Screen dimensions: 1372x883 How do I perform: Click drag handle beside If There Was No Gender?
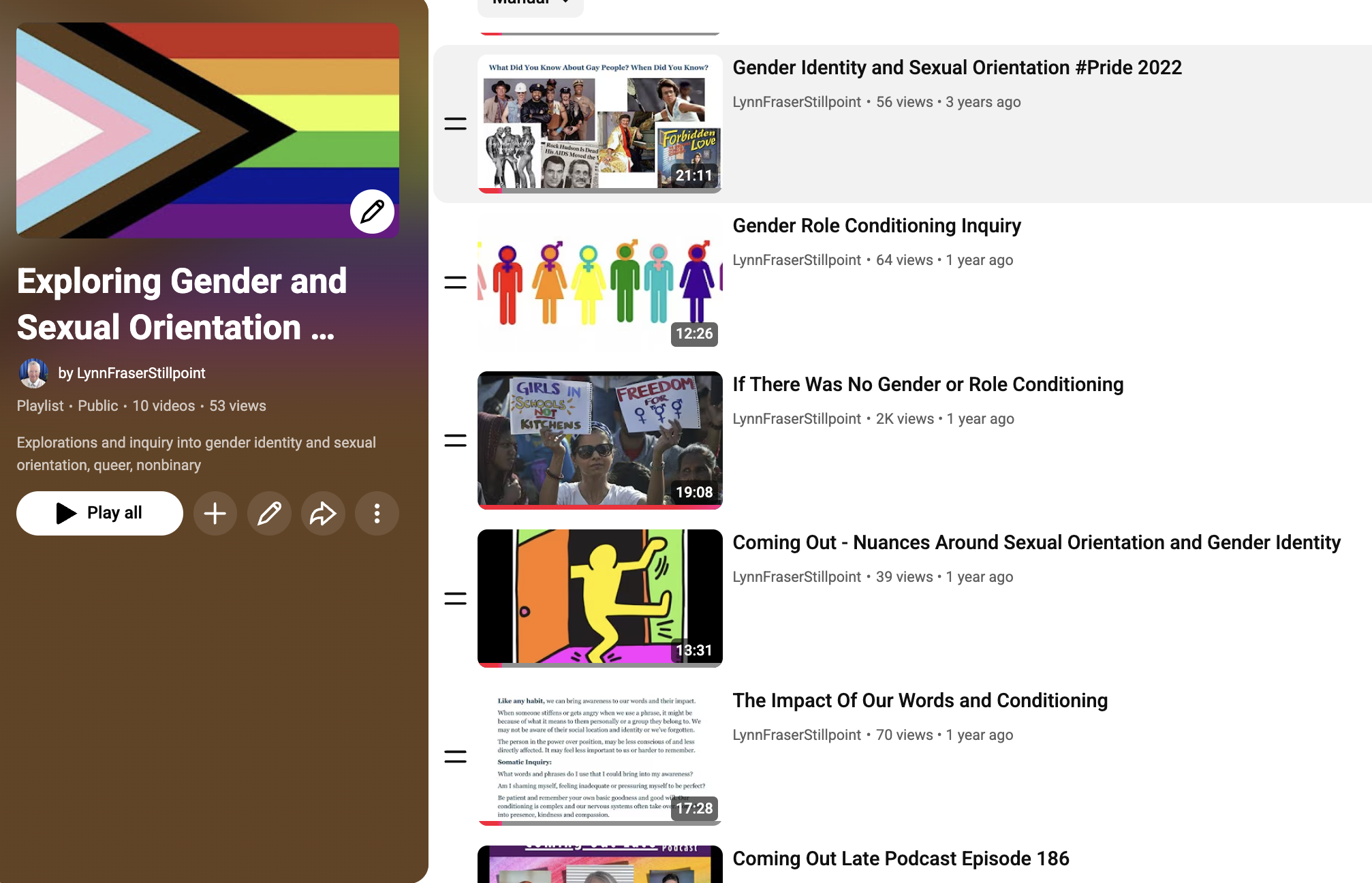click(455, 440)
